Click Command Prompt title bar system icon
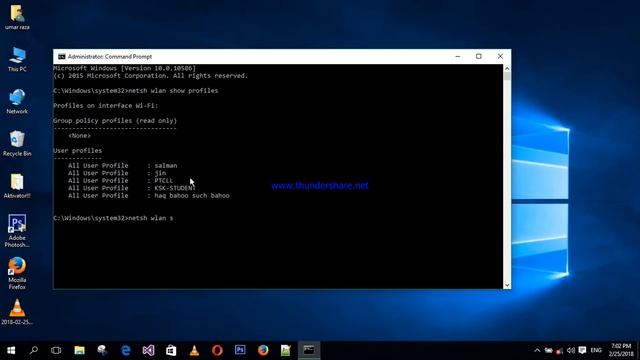640x360 pixels. [62, 56]
